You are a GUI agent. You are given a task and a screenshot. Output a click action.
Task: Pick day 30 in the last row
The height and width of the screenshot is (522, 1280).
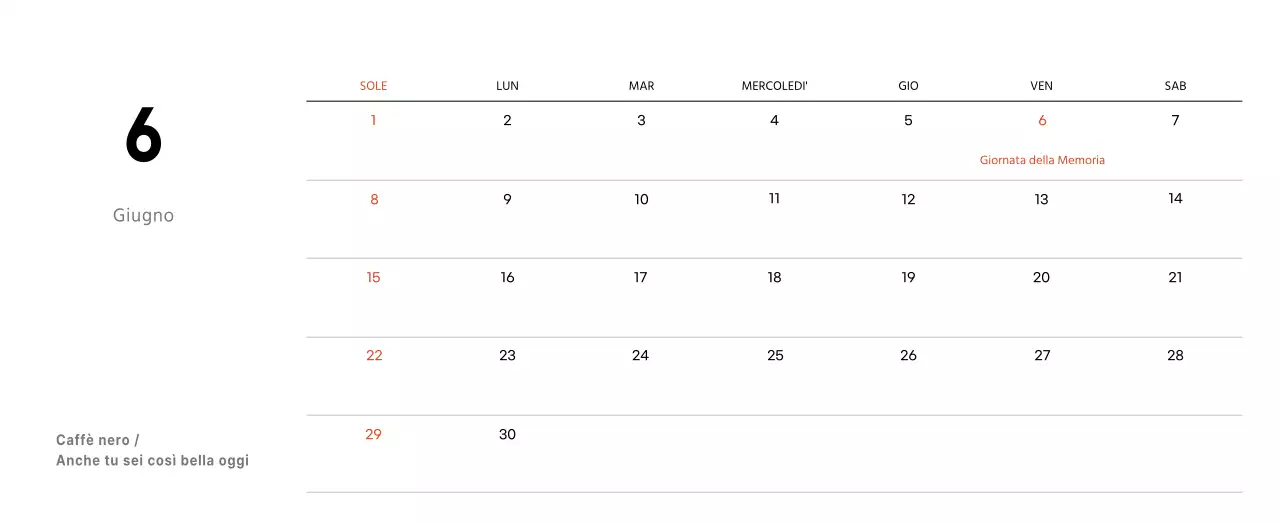[507, 434]
